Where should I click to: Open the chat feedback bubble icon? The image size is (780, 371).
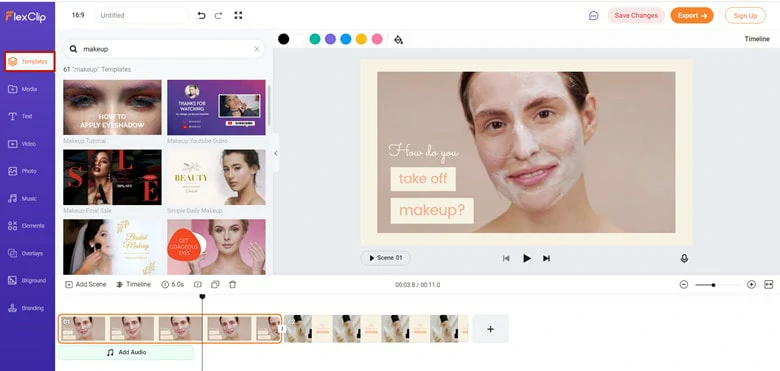(x=593, y=16)
